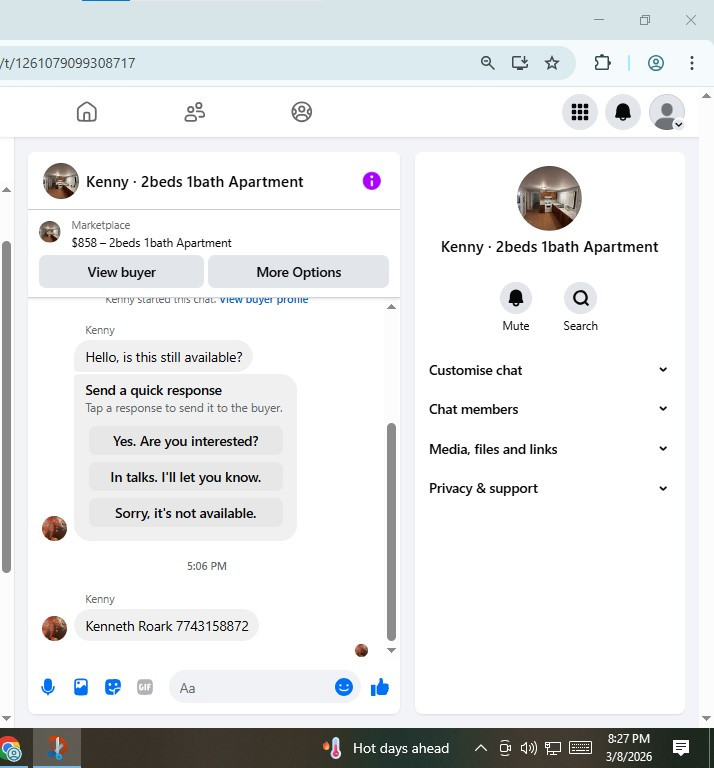Click the touch keyboard tray icon
The image size is (714, 768).
(580, 748)
